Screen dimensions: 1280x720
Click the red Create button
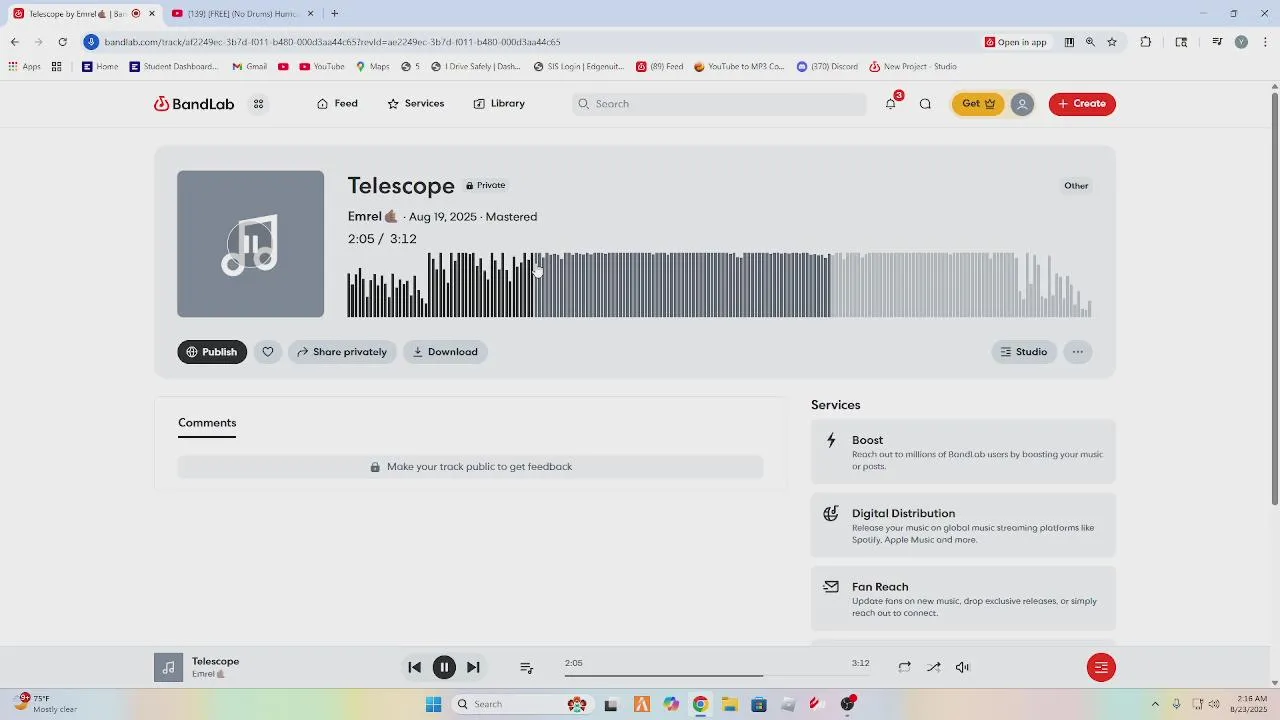1082,104
